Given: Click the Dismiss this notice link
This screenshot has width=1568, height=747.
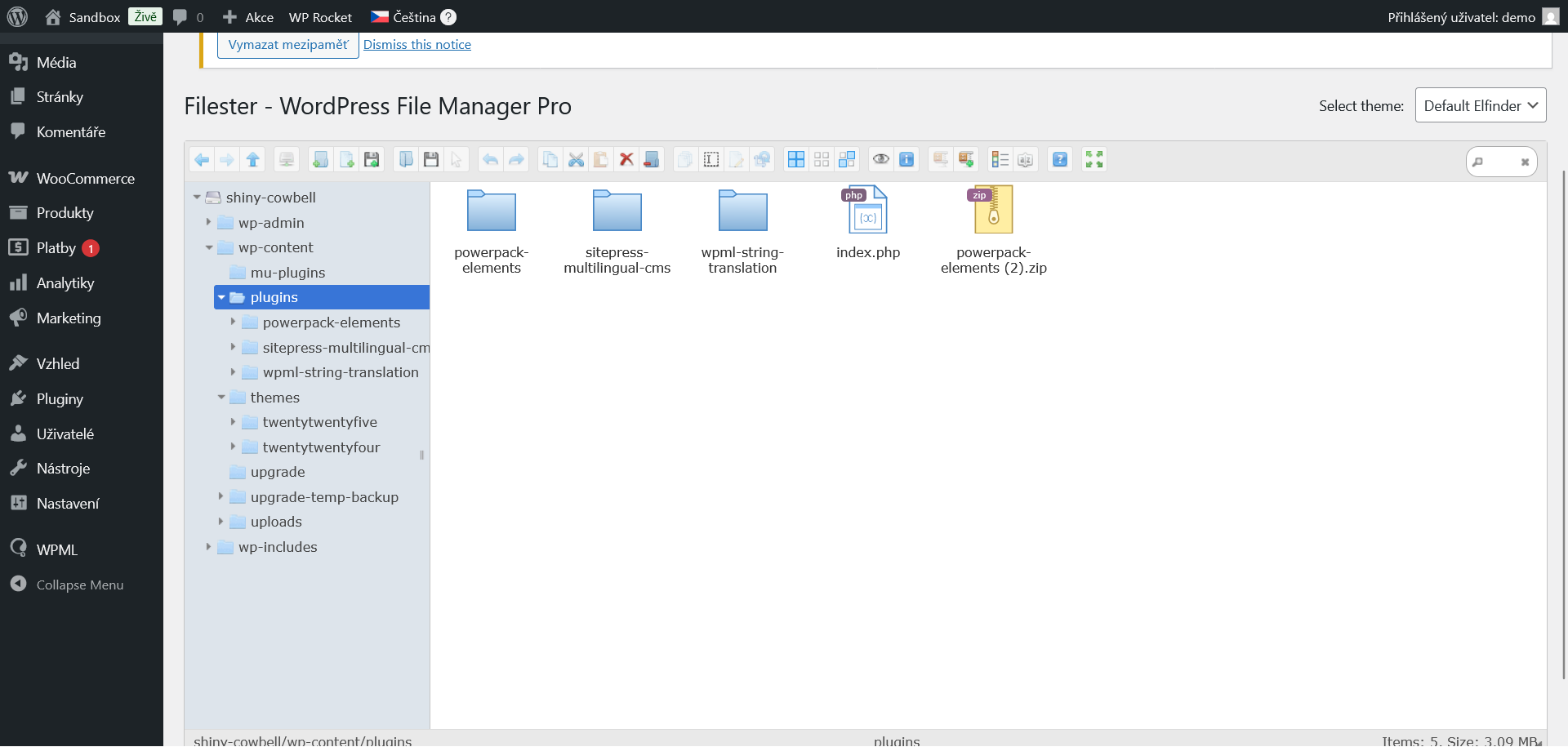Looking at the screenshot, I should [x=417, y=45].
